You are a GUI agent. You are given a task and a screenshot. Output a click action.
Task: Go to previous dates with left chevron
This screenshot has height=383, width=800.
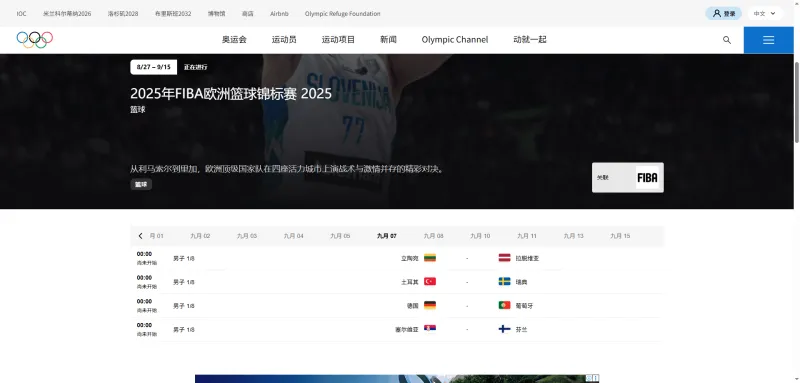140,236
